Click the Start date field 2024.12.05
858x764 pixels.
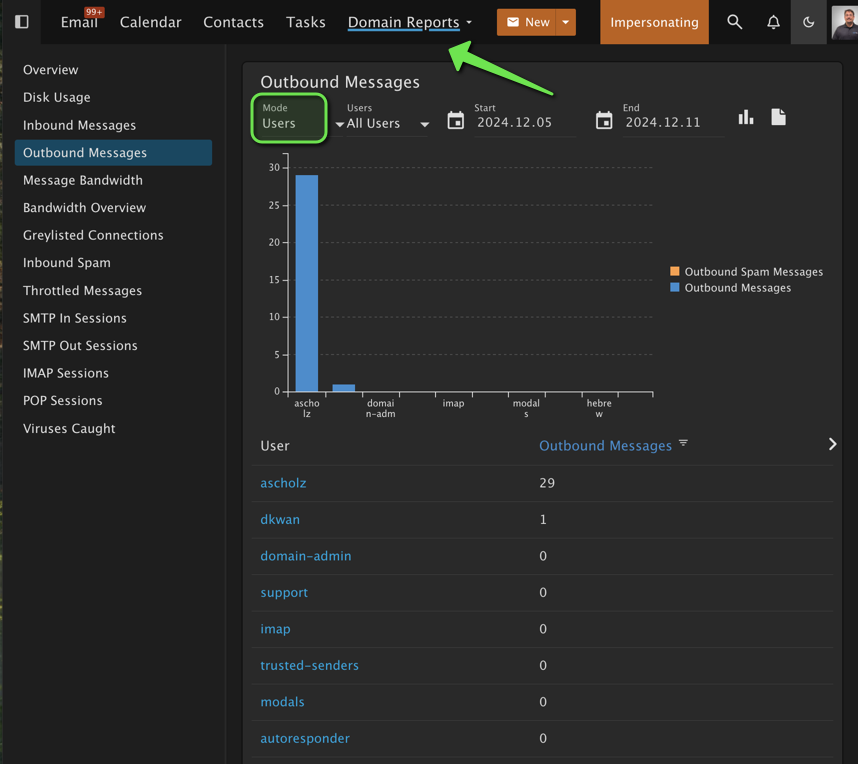(513, 123)
